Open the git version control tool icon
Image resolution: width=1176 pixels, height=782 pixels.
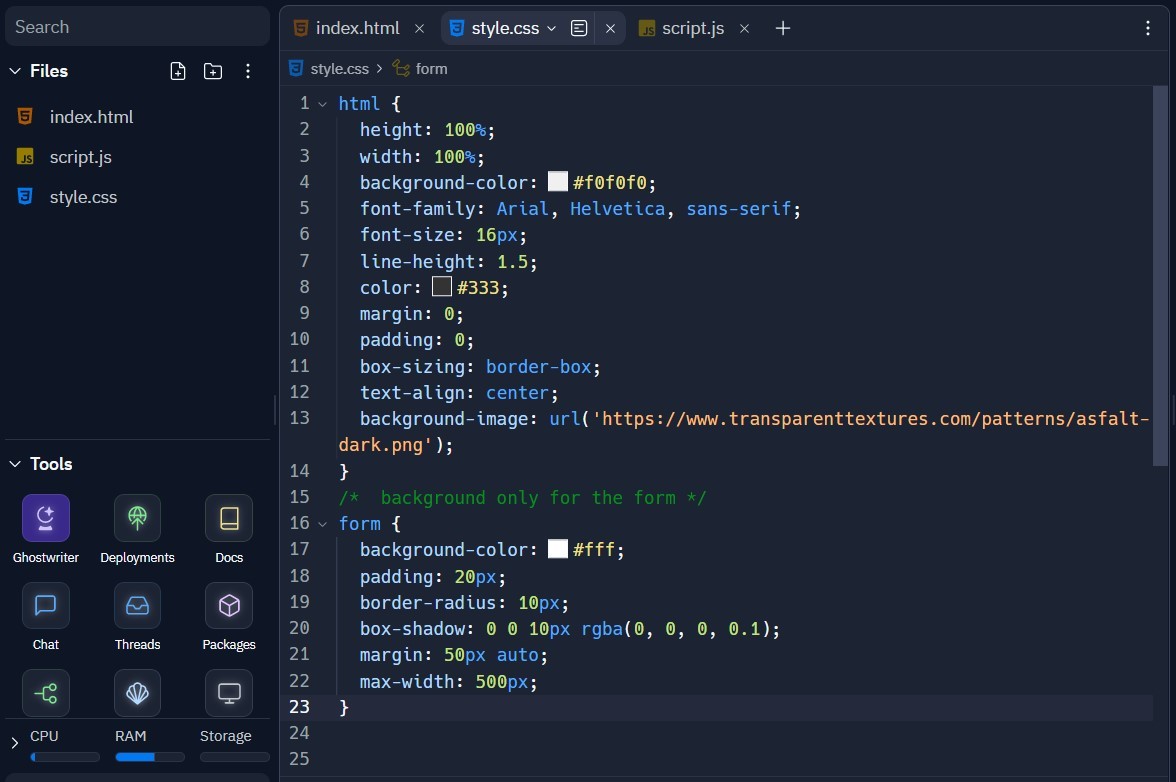click(46, 693)
